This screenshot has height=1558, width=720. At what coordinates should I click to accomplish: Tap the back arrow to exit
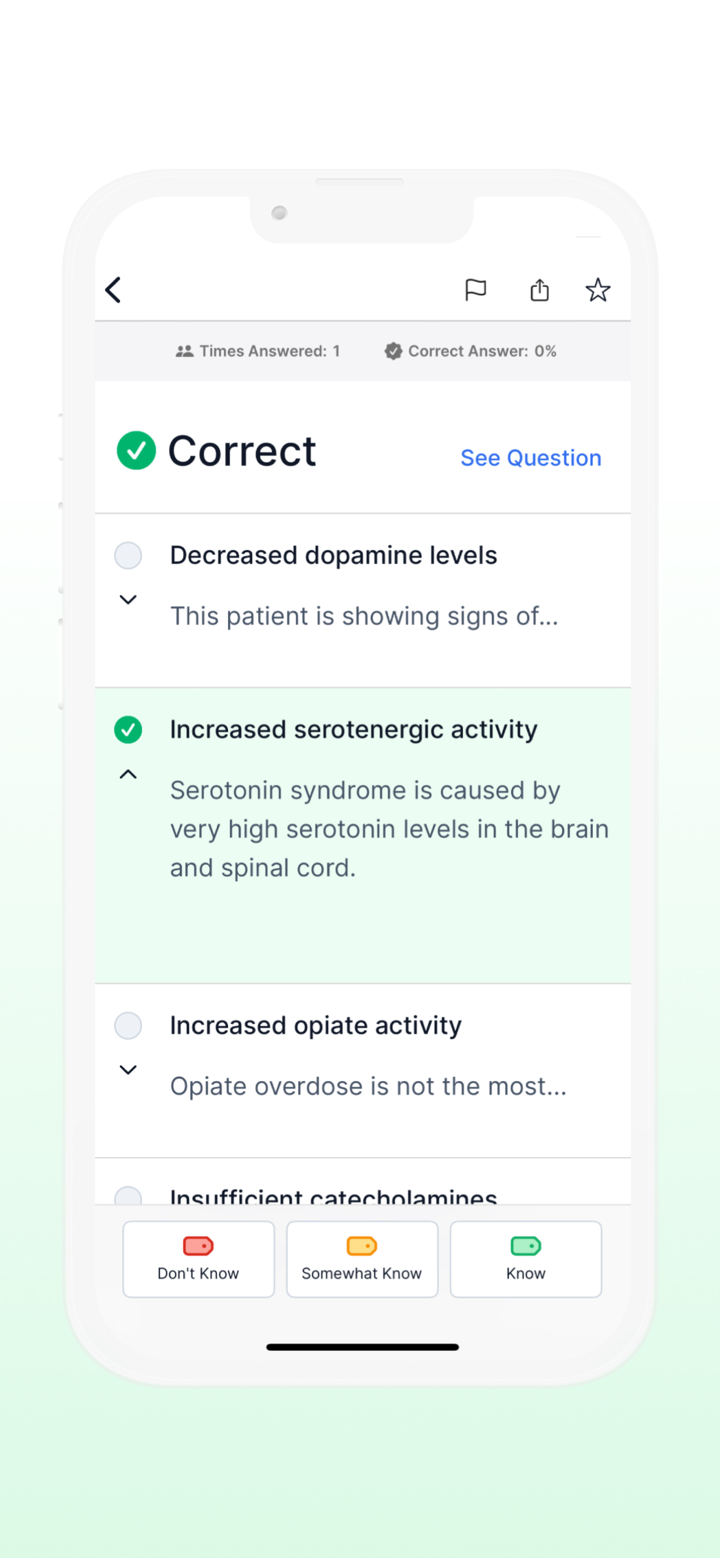[112, 289]
